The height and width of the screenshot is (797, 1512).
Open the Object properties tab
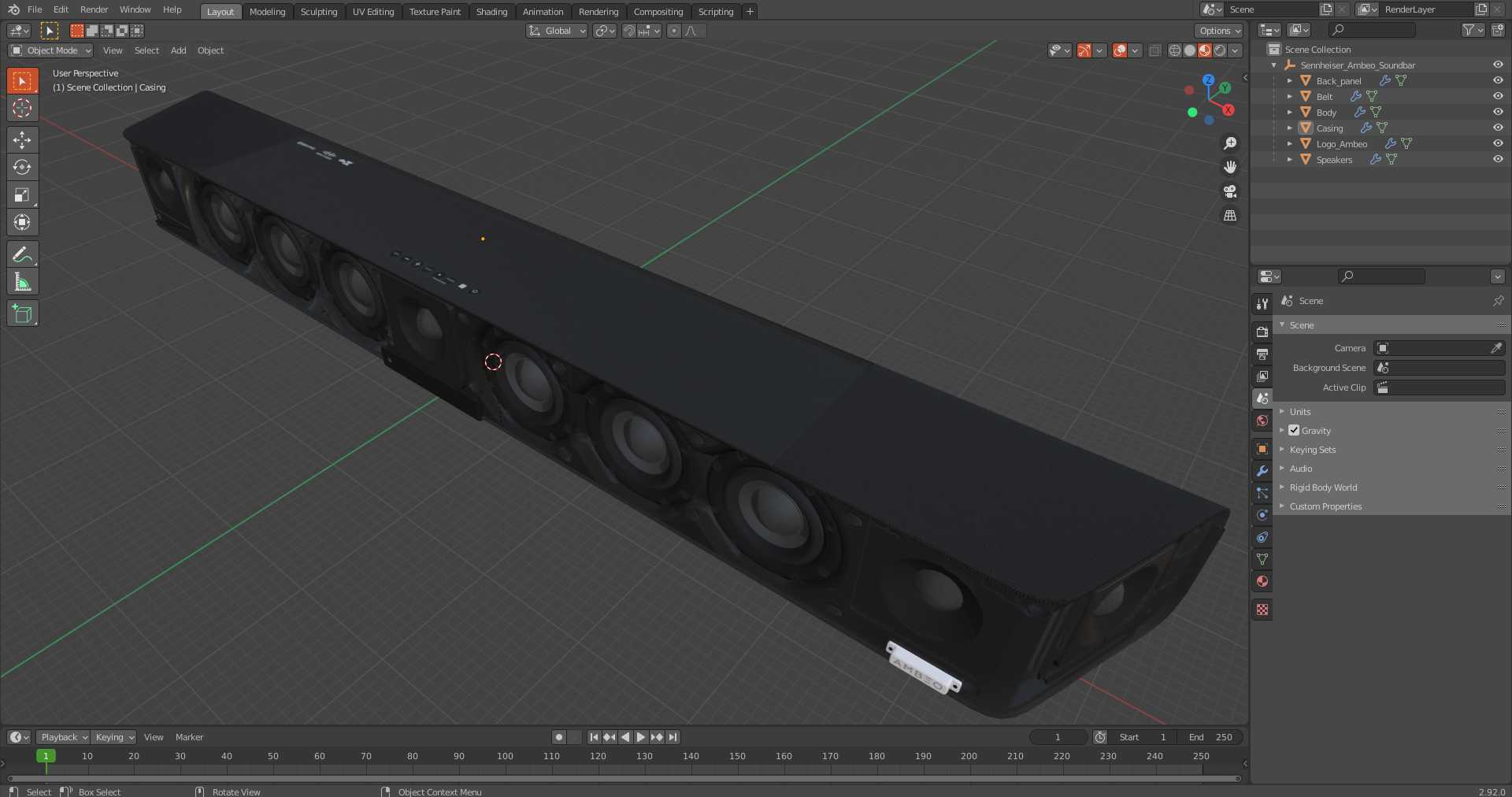pos(1262,449)
